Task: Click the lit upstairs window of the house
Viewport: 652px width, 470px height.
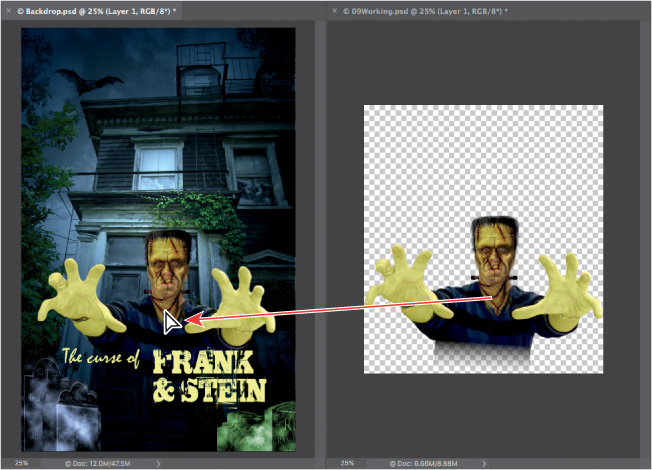Action: click(158, 168)
